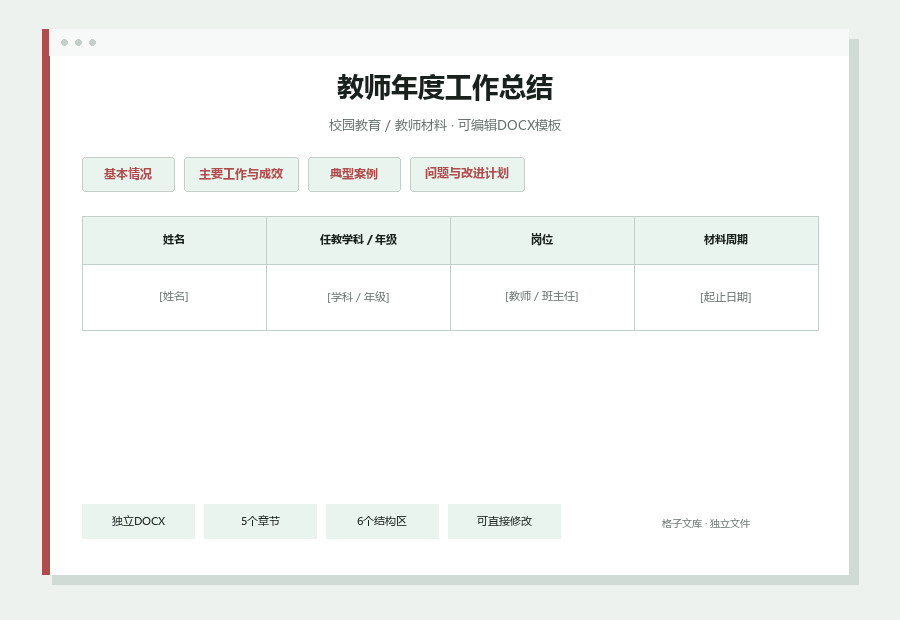Screen dimensions: 900x620
Task: Click the 任教学科 / 年级 header cell
Action: (358, 240)
